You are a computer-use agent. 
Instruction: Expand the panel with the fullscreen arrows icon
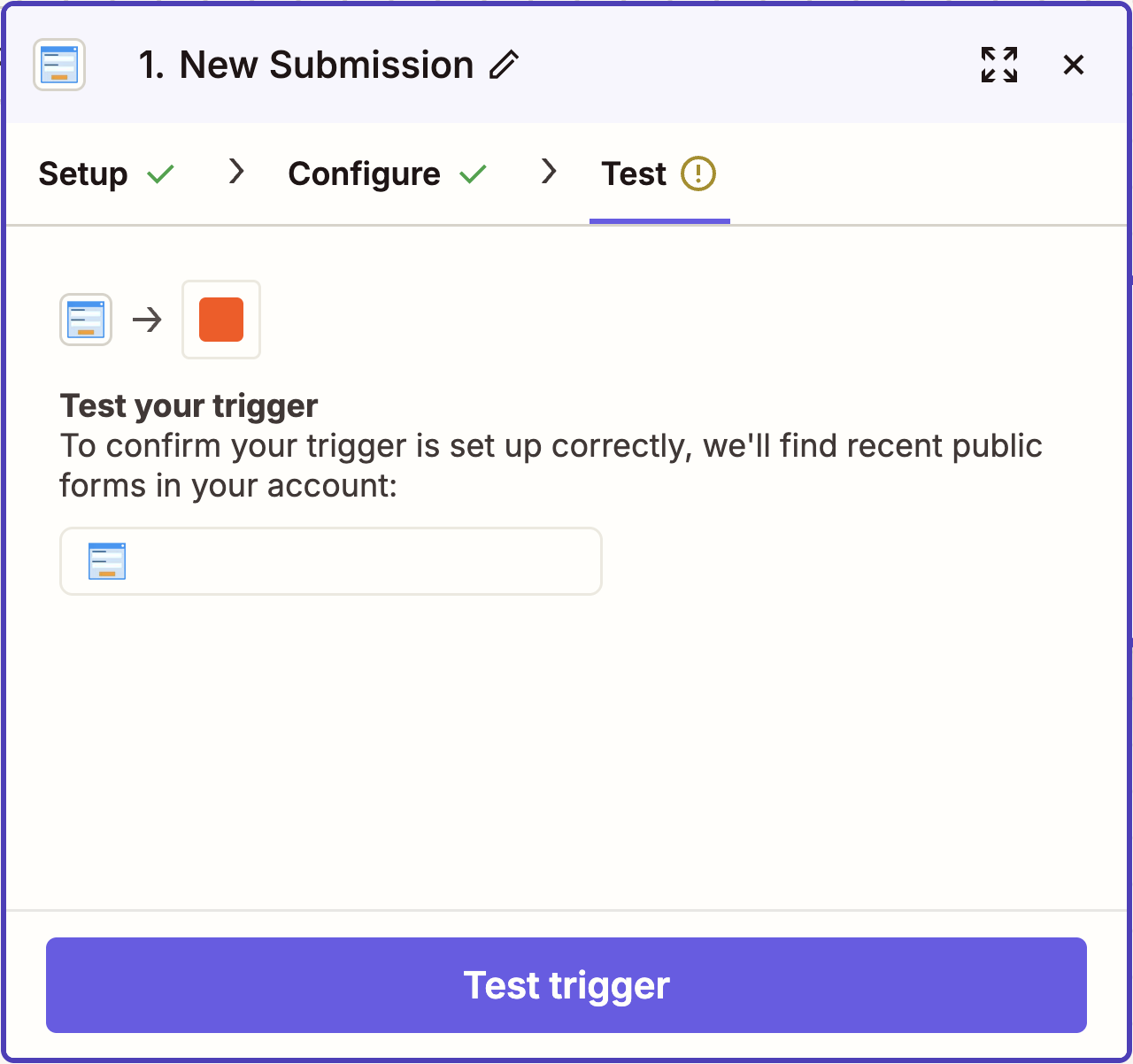coord(999,65)
